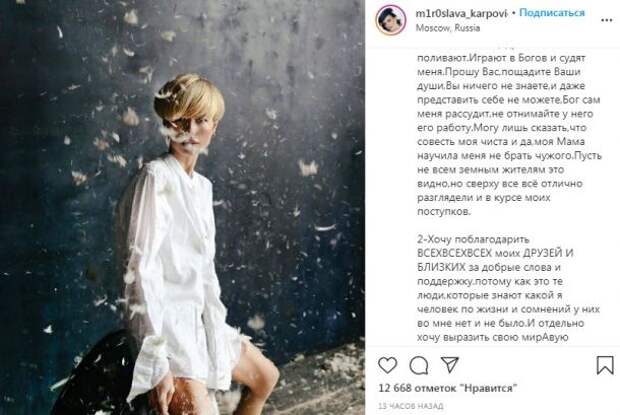Click the Подписаться follow link
Image resolution: width=620 pixels, height=415 pixels.
(552, 13)
